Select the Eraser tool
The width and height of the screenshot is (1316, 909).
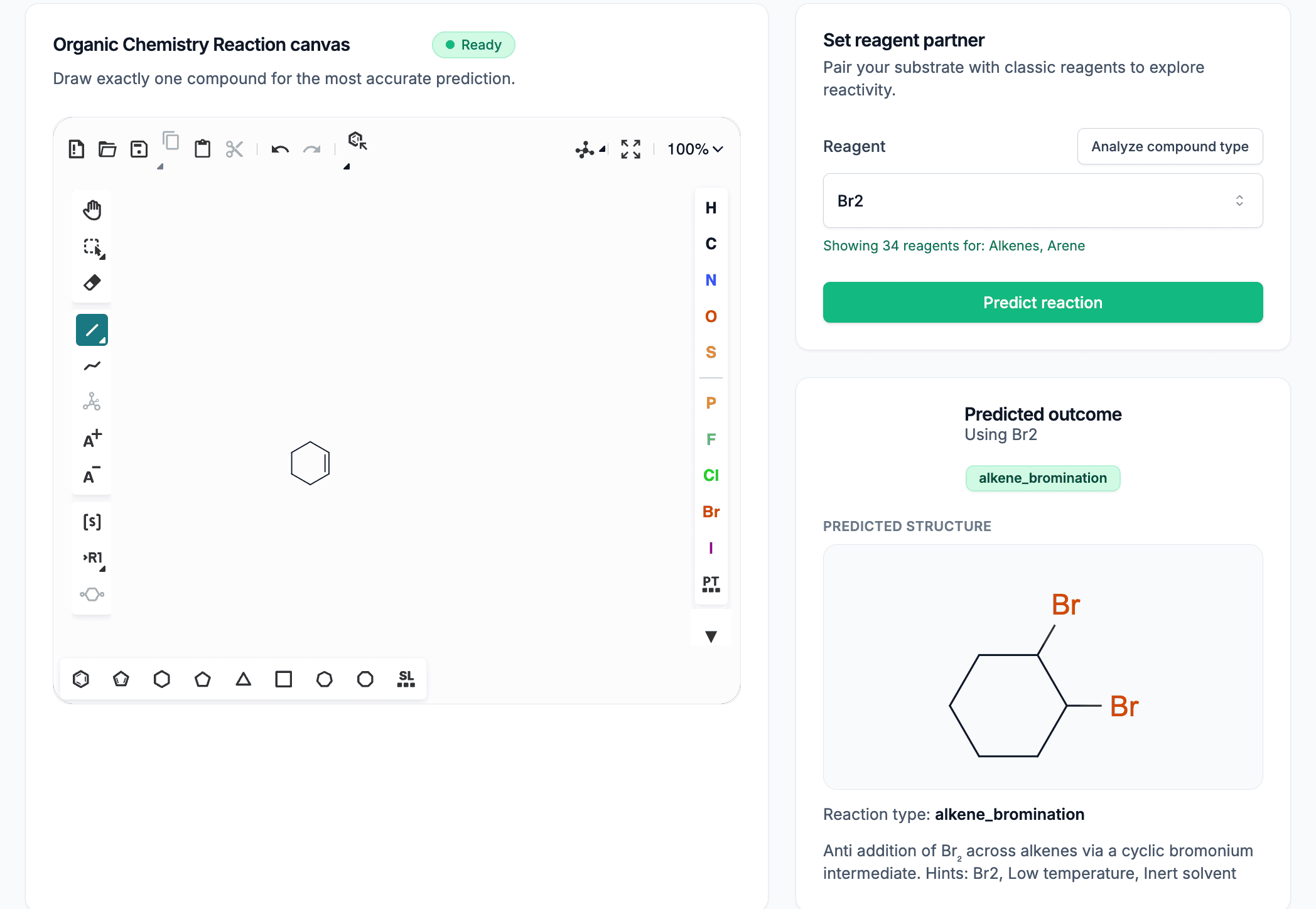coord(91,282)
